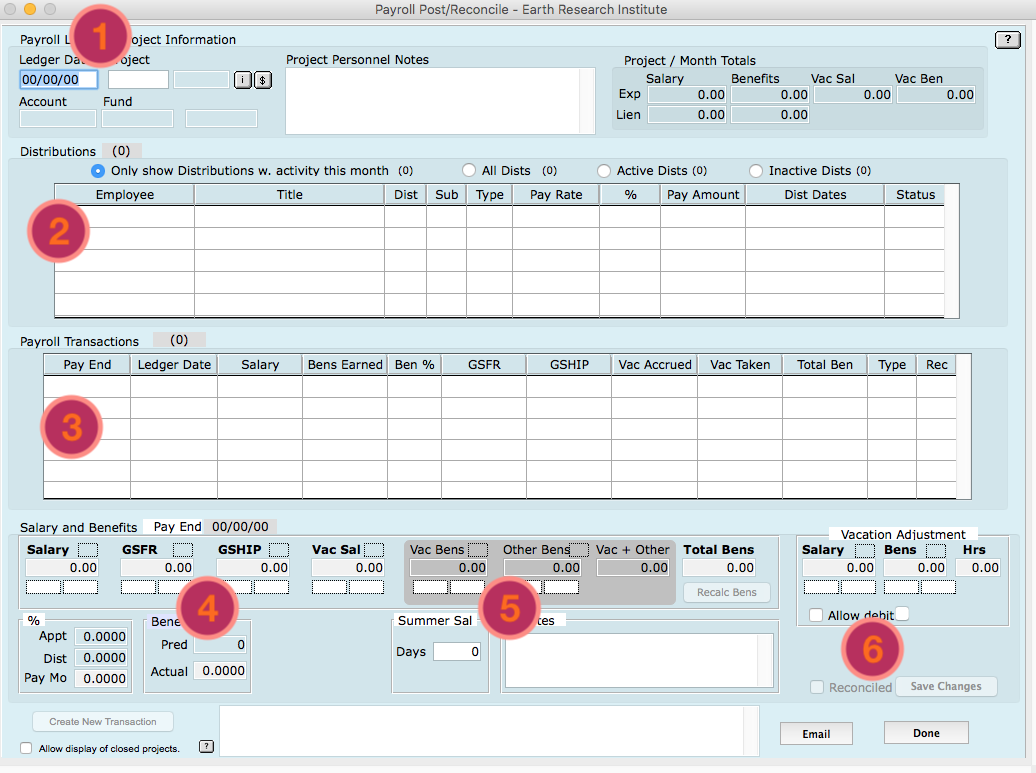Click the small box next to Salary label
The image size is (1036, 773).
click(88, 549)
